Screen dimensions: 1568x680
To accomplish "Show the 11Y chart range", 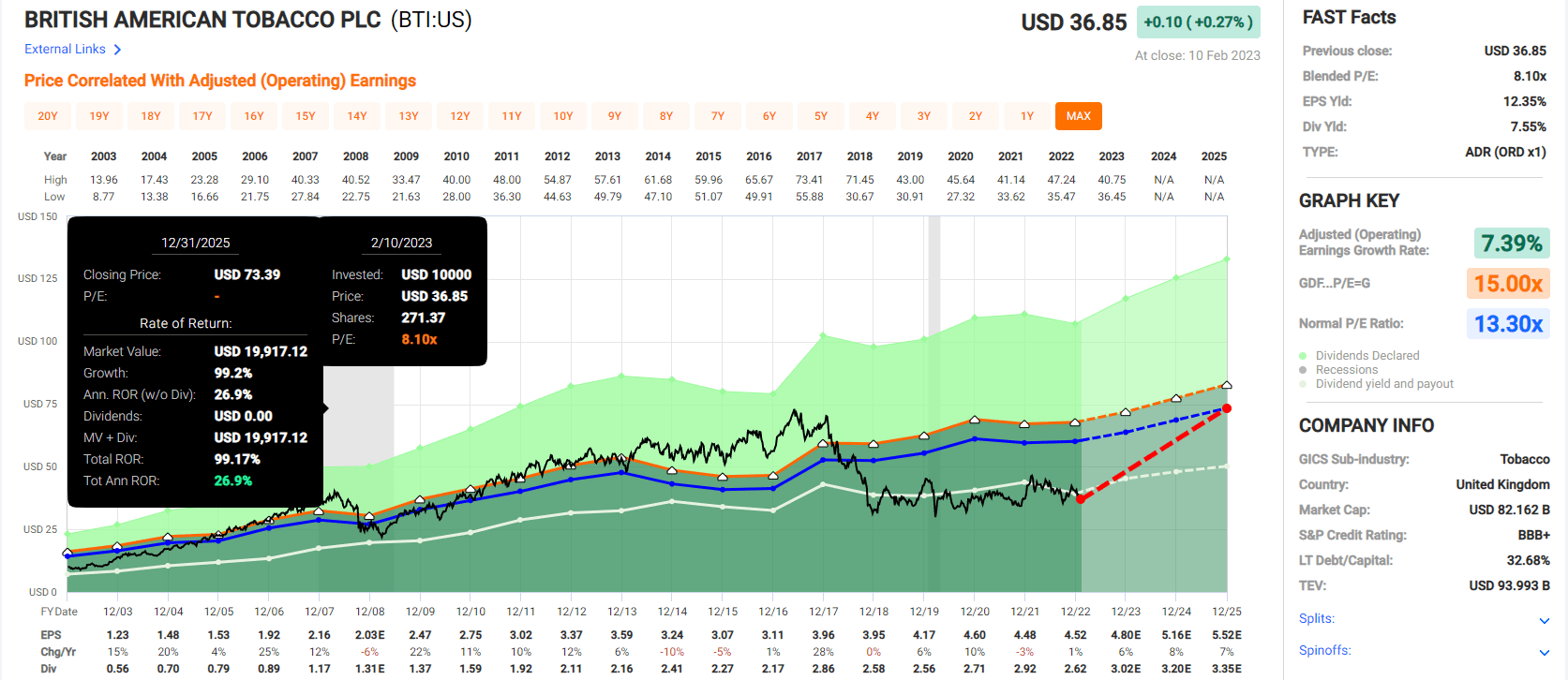I will click(512, 116).
